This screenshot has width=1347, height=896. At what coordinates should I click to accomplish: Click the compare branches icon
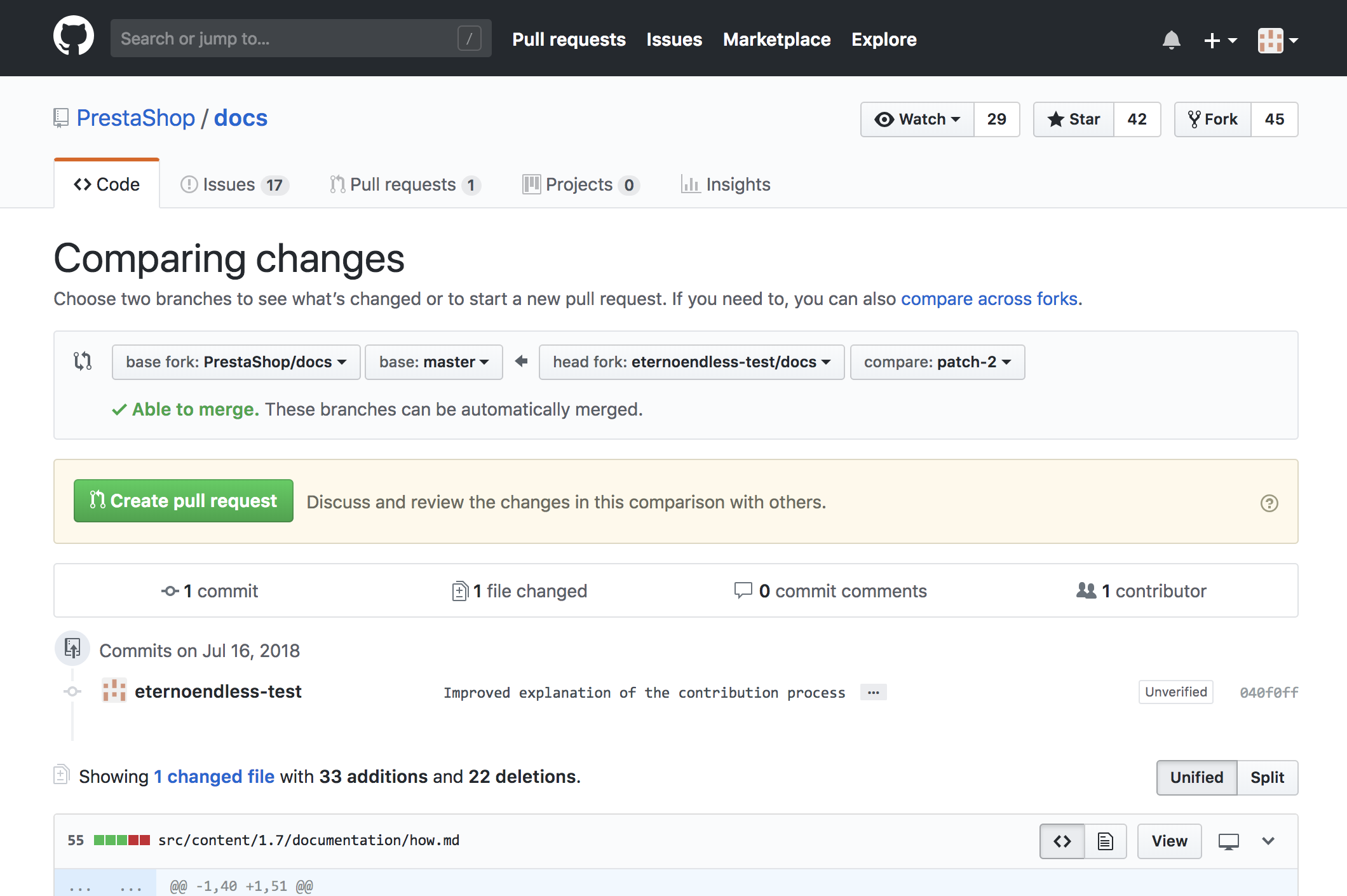tap(83, 361)
